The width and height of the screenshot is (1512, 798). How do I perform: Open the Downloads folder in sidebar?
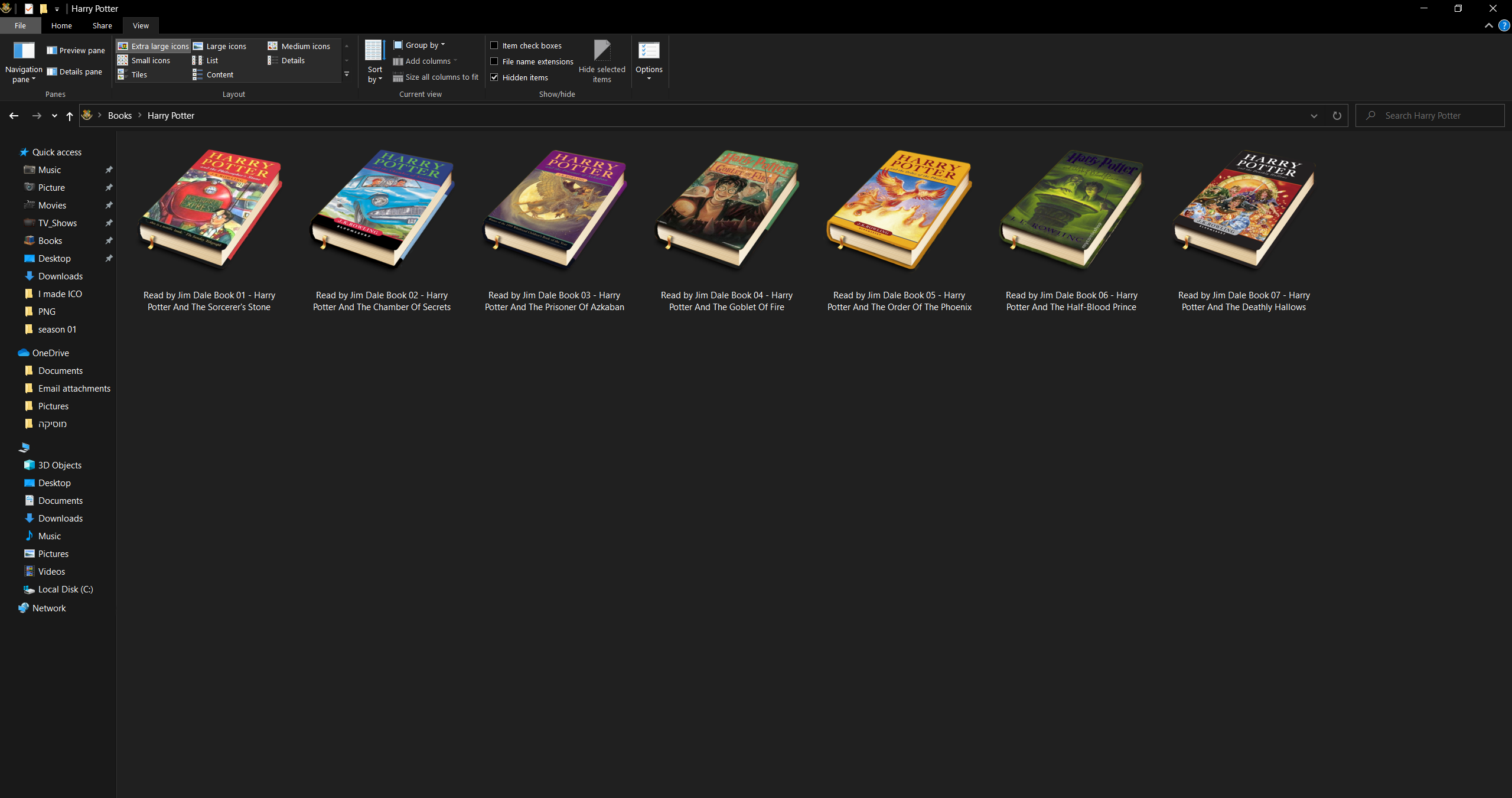coord(60,276)
